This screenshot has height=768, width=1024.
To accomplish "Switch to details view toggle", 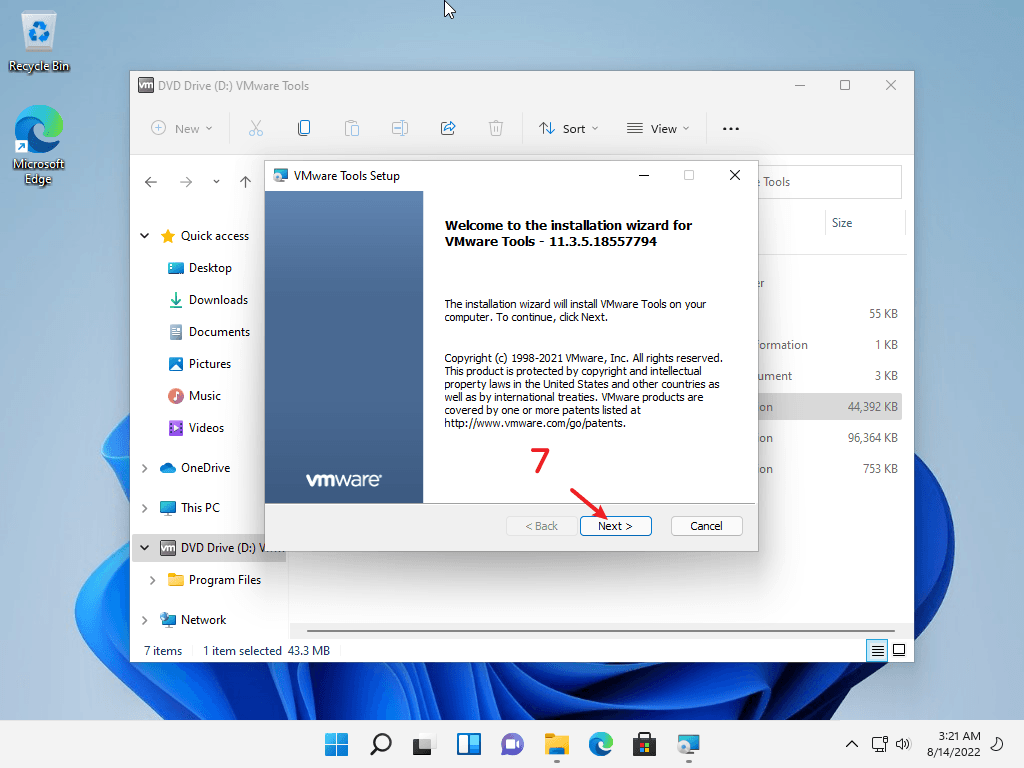I will point(877,650).
